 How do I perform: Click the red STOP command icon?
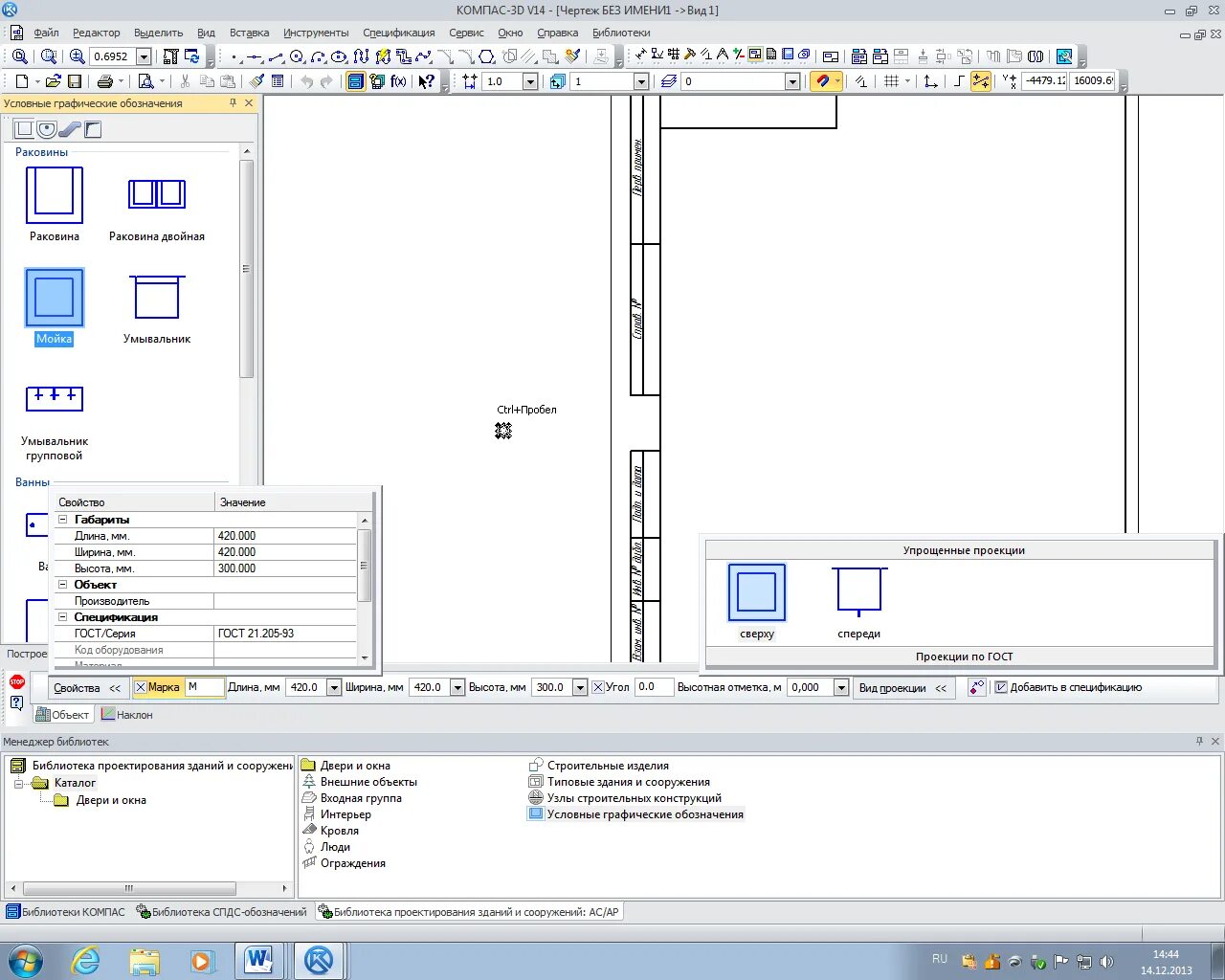coord(16,681)
